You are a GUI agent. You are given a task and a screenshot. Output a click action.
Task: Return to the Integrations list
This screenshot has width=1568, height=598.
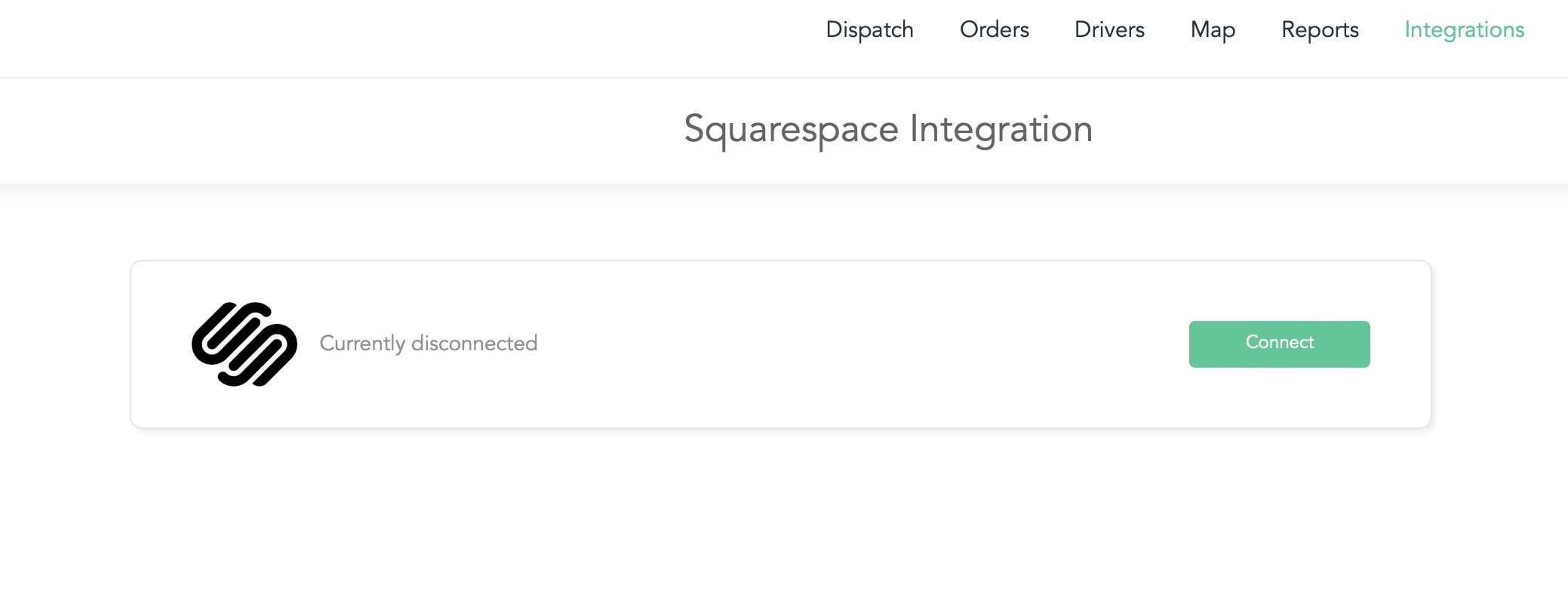tap(1464, 29)
